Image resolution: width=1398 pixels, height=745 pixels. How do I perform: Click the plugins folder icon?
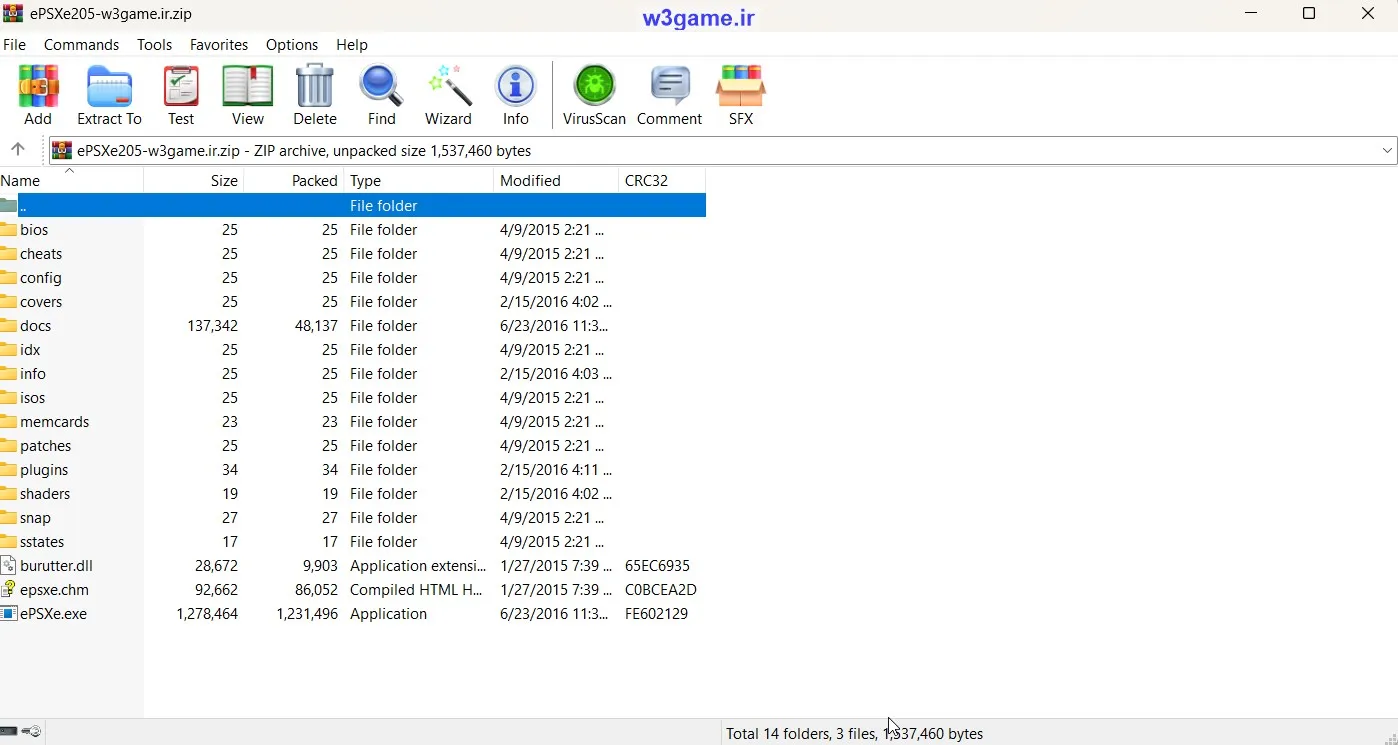point(8,469)
